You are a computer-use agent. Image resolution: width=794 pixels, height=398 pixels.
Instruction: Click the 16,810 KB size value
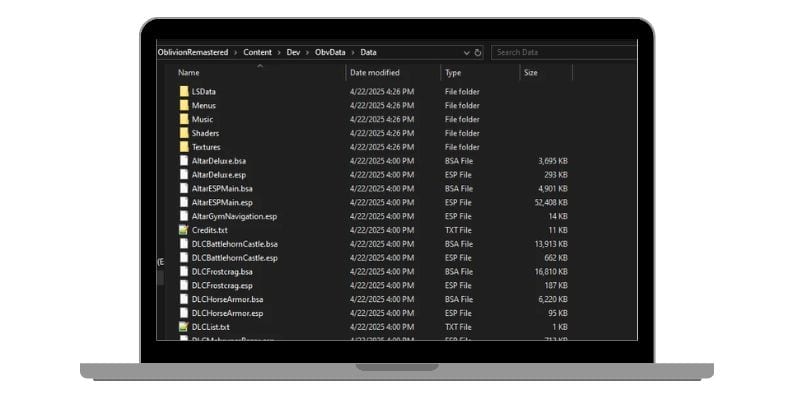click(x=551, y=271)
